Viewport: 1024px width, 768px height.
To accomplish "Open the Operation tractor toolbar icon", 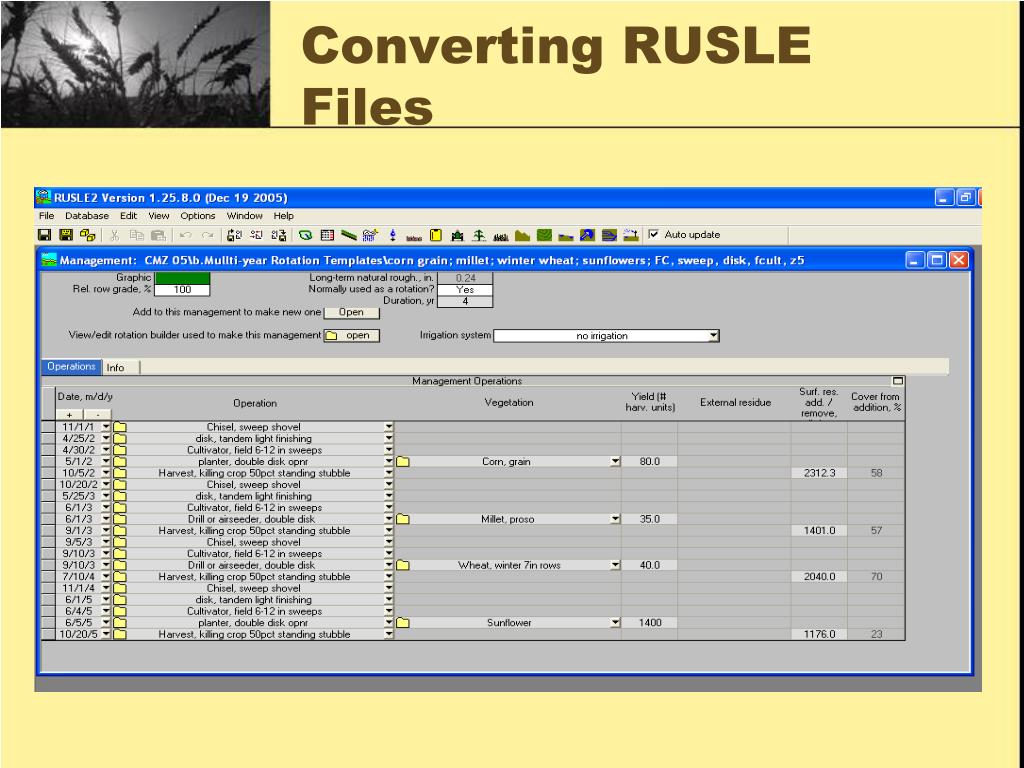I will [457, 236].
